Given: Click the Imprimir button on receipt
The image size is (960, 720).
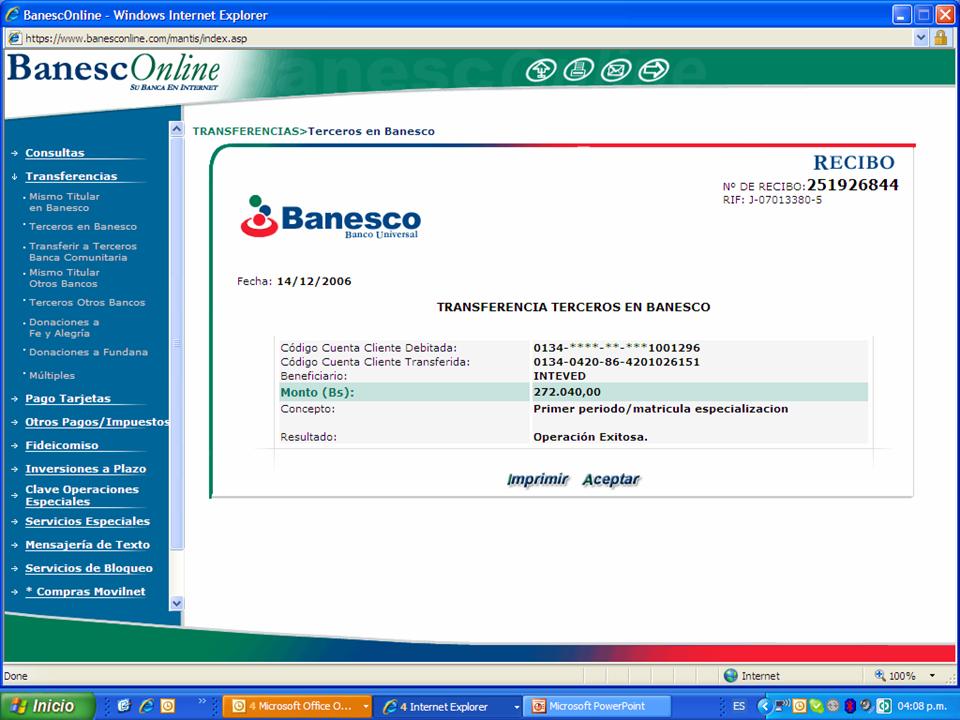Looking at the screenshot, I should point(538,479).
